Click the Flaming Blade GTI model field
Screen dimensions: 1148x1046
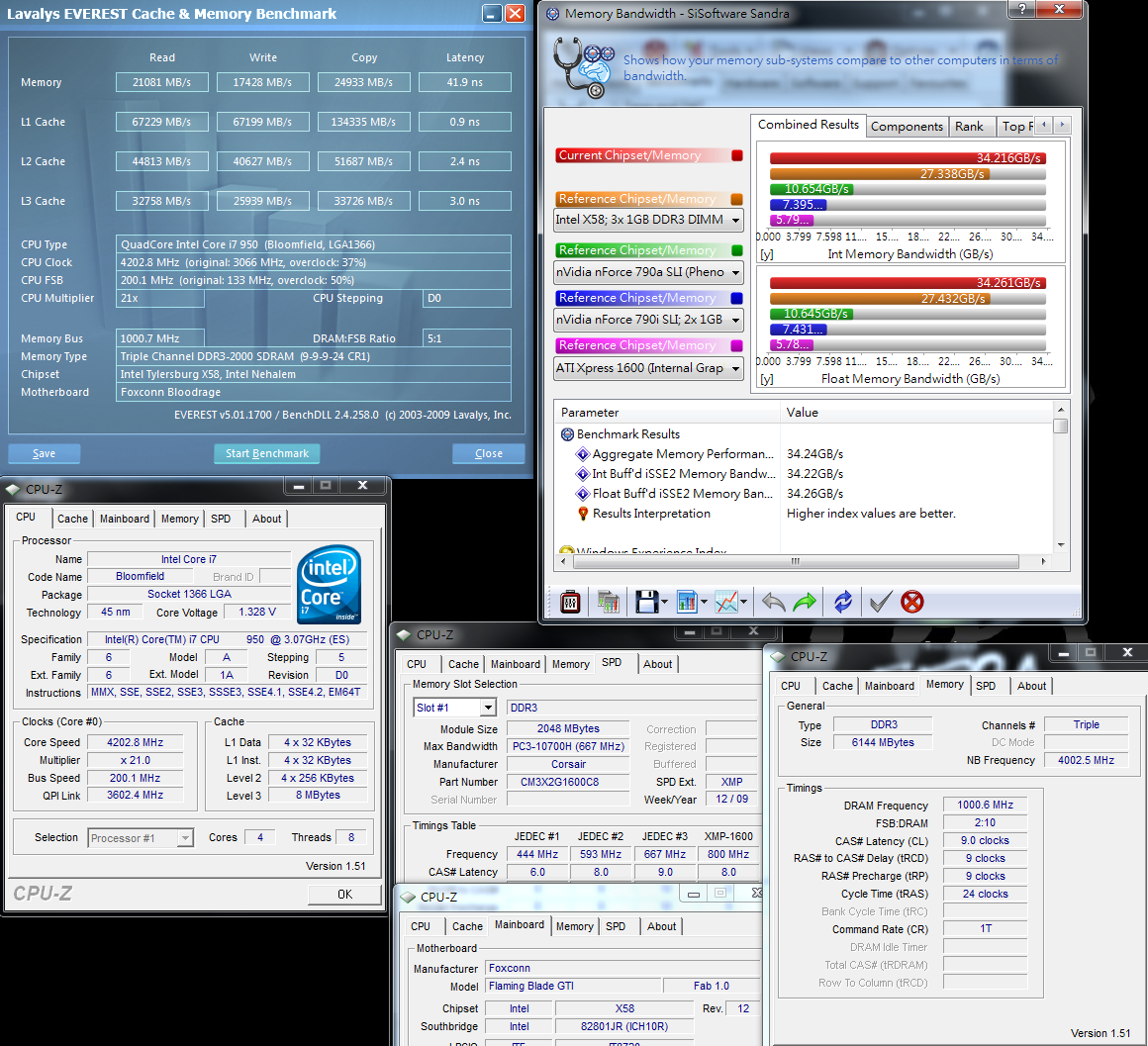(x=573, y=986)
